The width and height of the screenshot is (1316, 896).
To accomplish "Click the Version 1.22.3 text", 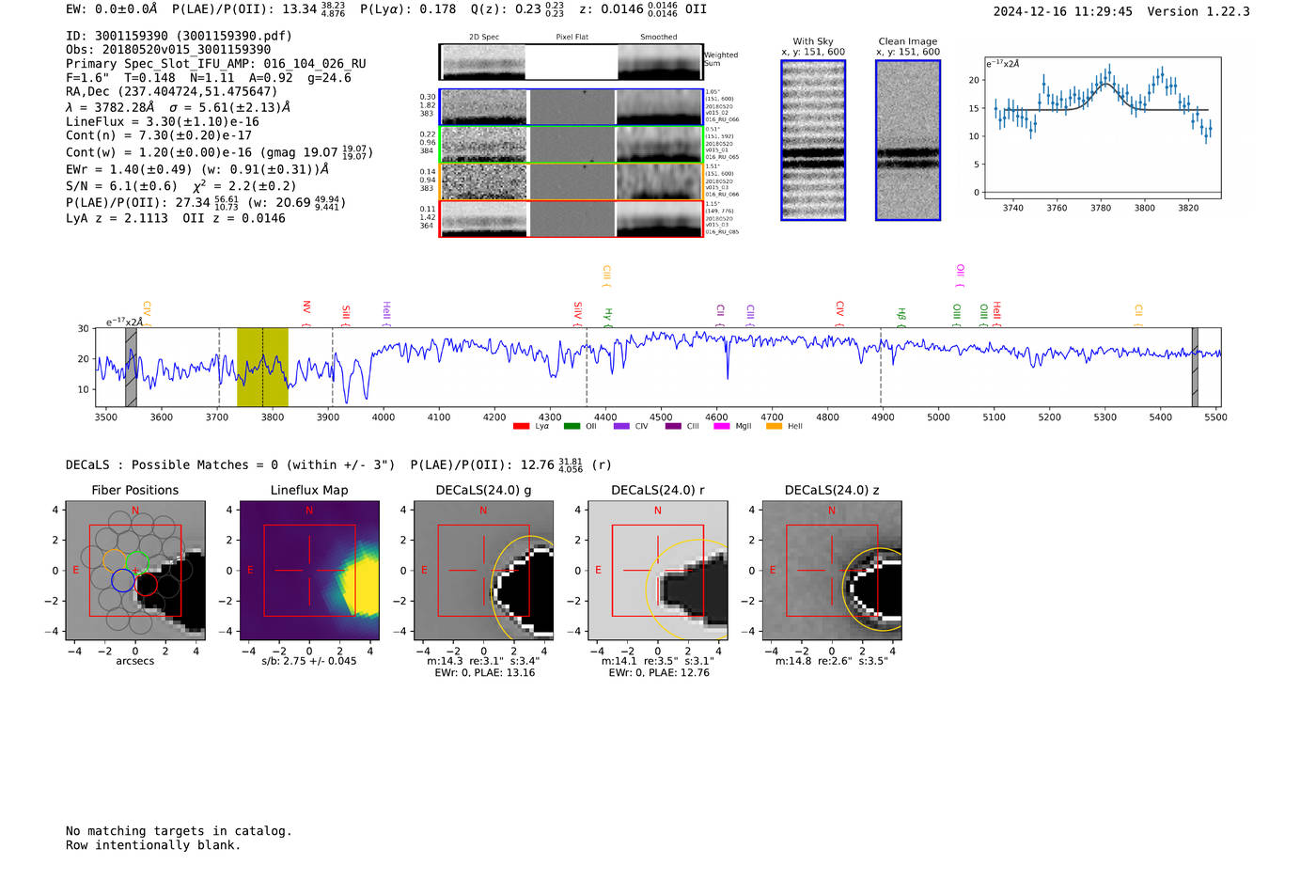I will (1198, 12).
